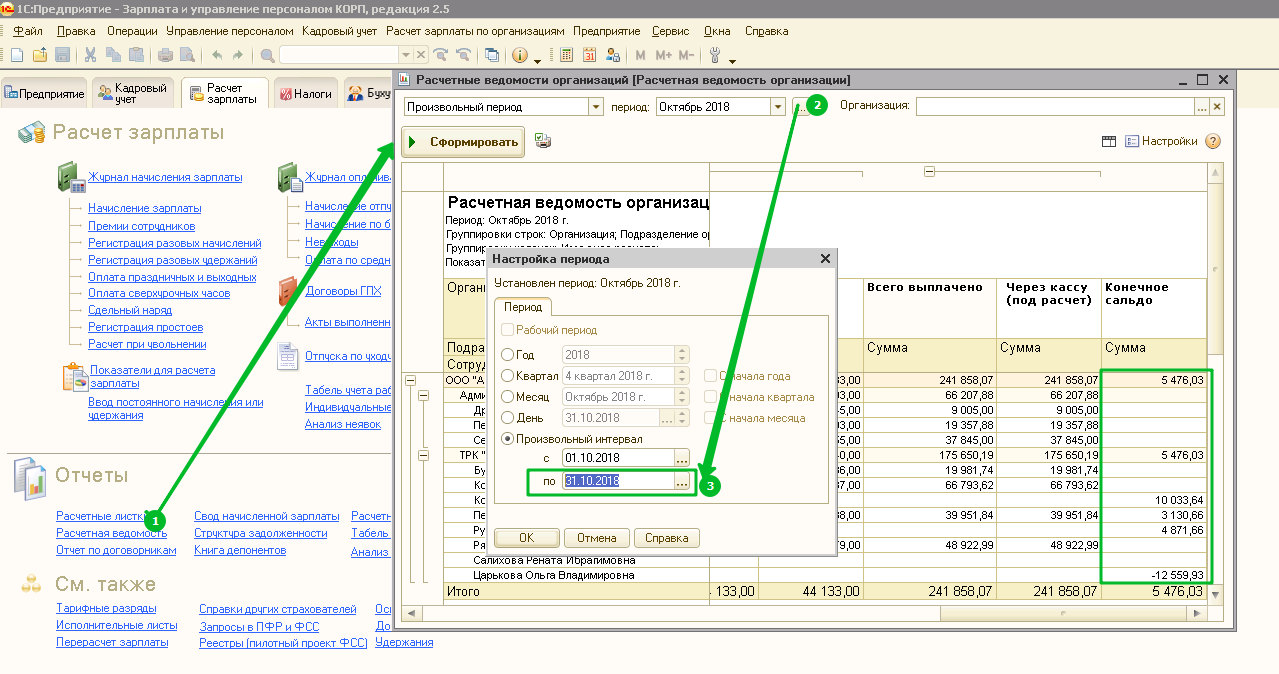1279x674 pixels.
Task: Click the Журнал начисления зарплаты book icon
Action: point(71,177)
